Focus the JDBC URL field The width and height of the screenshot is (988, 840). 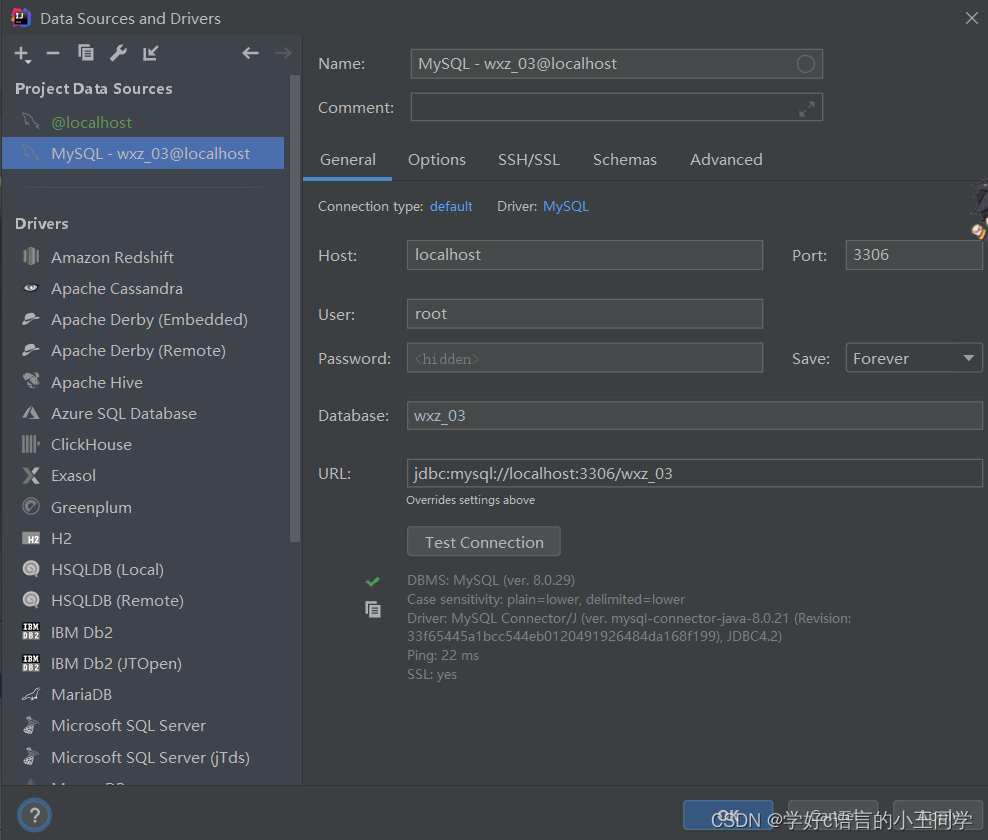[x=694, y=473]
